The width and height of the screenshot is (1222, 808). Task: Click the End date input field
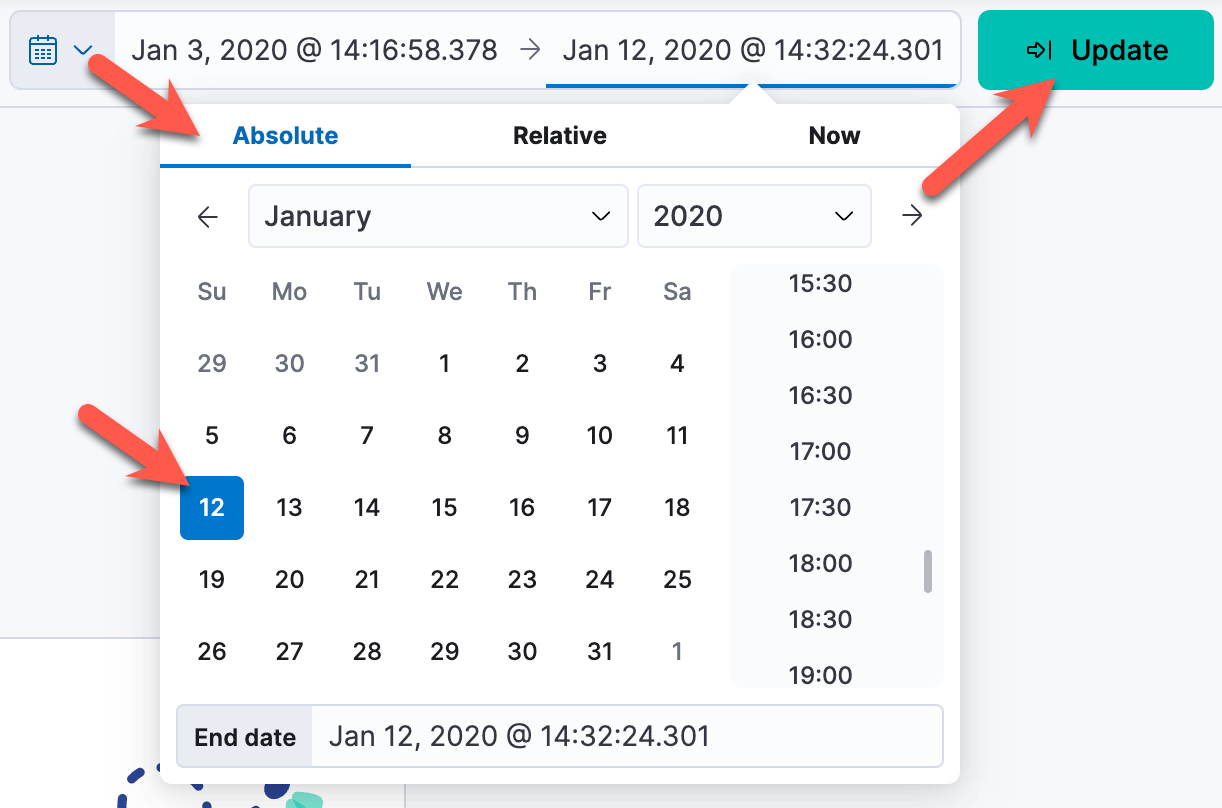click(626, 737)
